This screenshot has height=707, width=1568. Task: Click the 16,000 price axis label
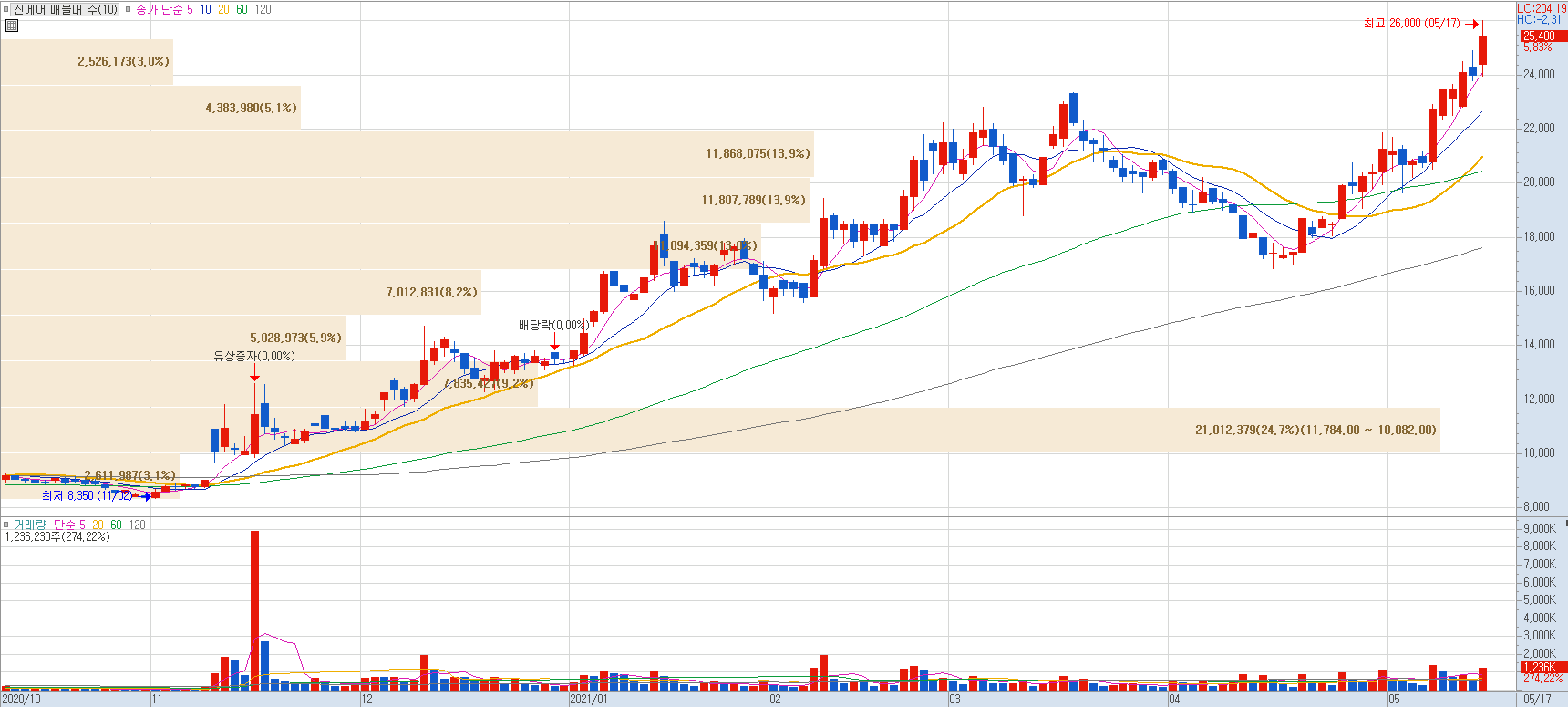pos(1539,290)
